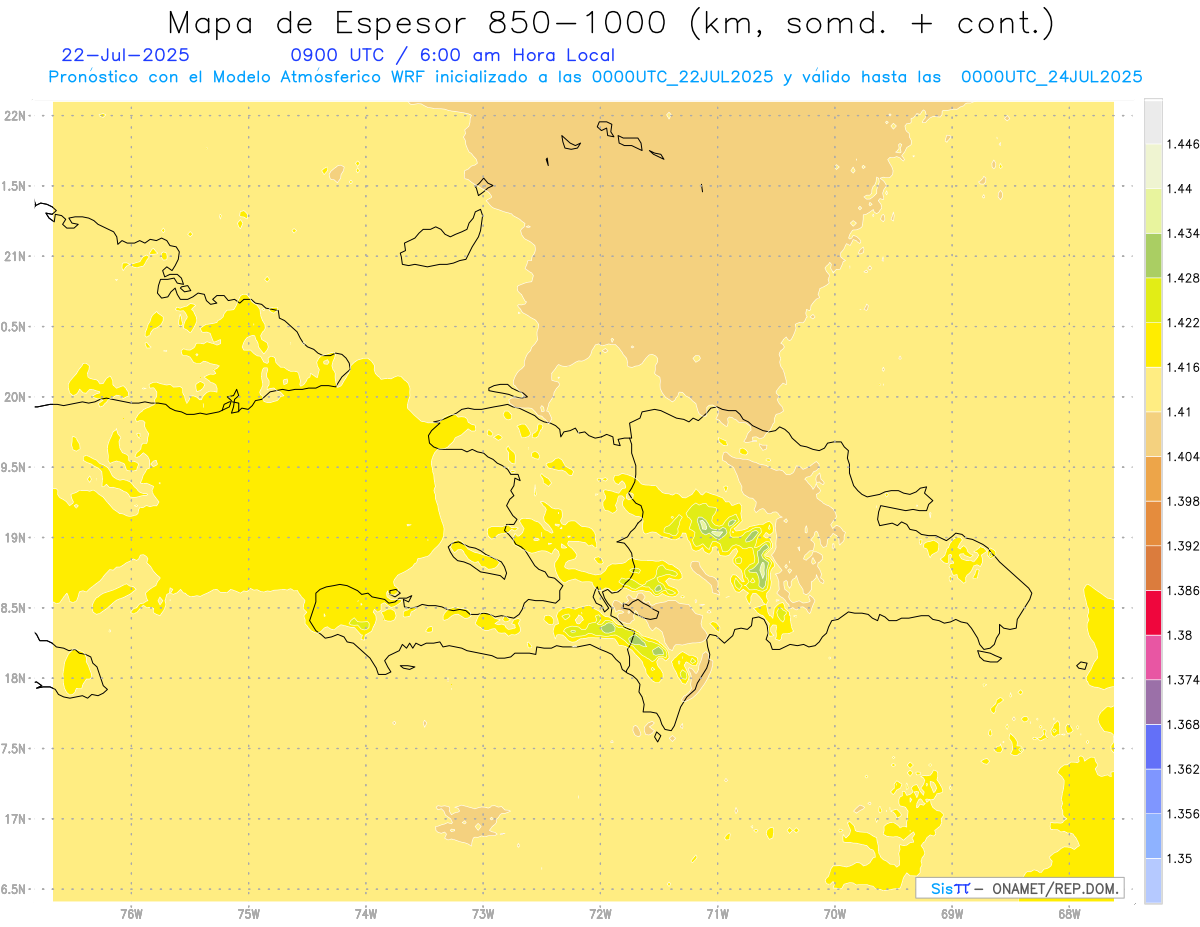Pick the bright yellow swatch between 1.416 and 1.422

(x=1153, y=345)
